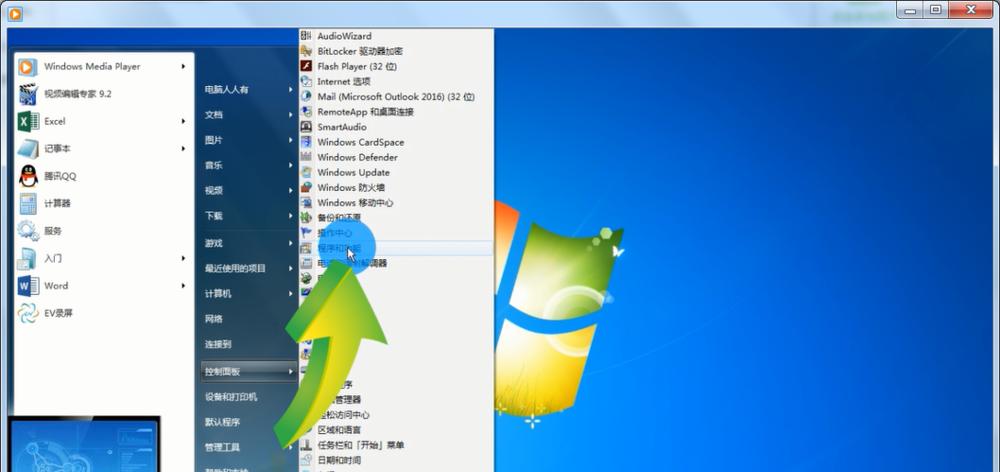Image resolution: width=1000 pixels, height=472 pixels.
Task: Expand the arrow next to 文档
Action: click(291, 115)
